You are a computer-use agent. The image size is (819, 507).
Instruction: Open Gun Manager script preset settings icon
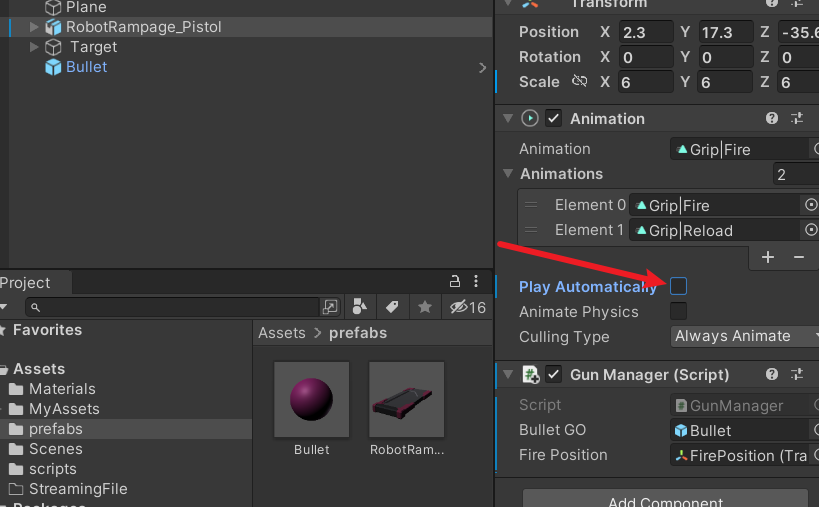[x=797, y=374]
